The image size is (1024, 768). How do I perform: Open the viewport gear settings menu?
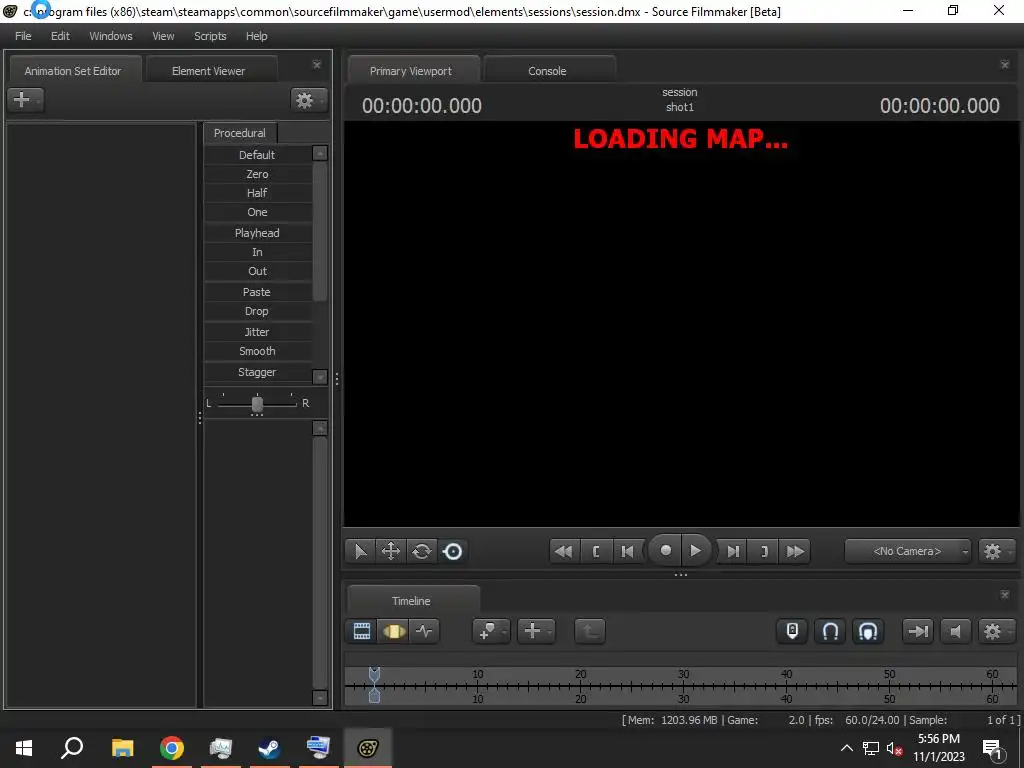[995, 551]
